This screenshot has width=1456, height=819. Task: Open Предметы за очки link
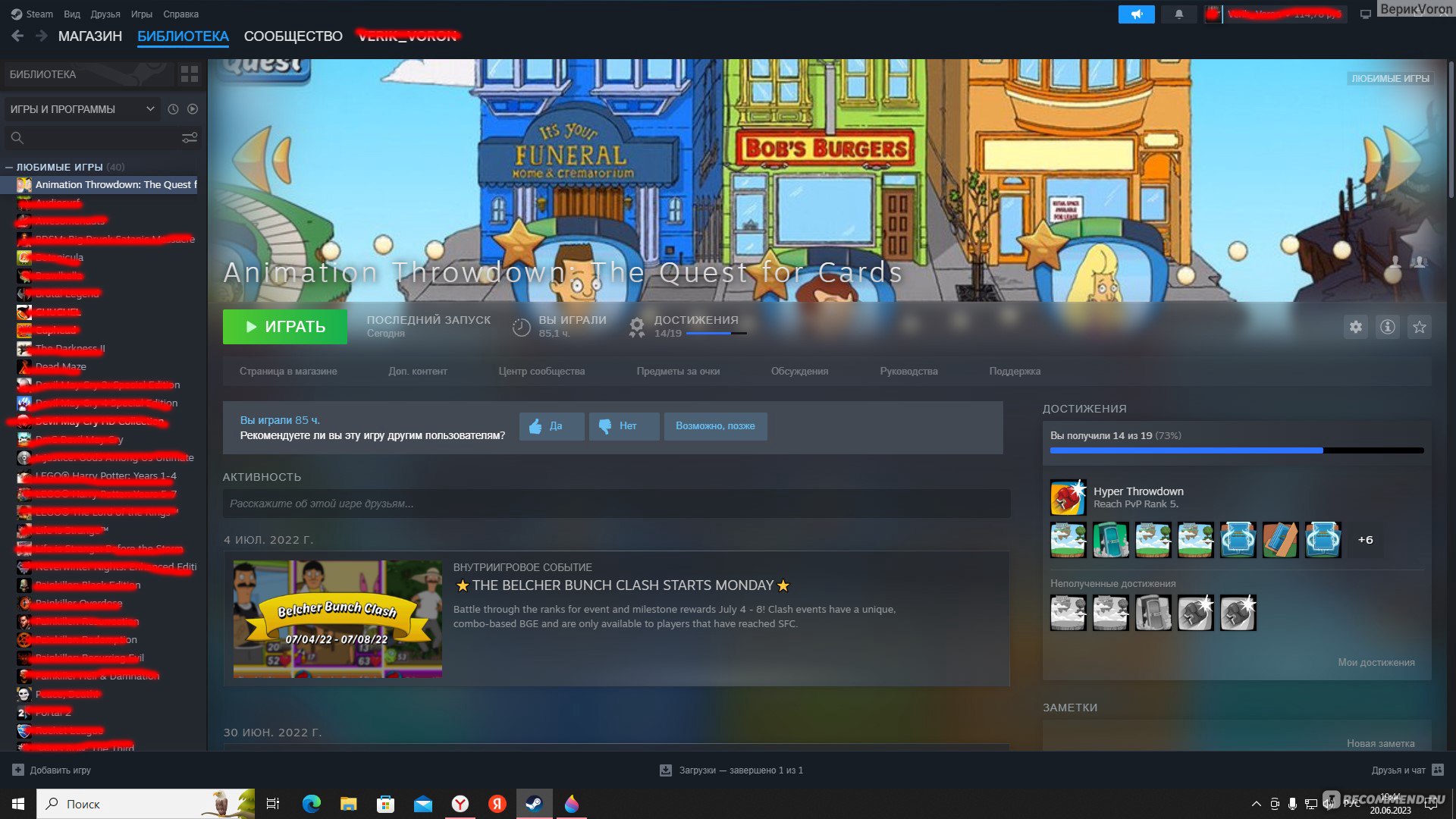tap(678, 372)
